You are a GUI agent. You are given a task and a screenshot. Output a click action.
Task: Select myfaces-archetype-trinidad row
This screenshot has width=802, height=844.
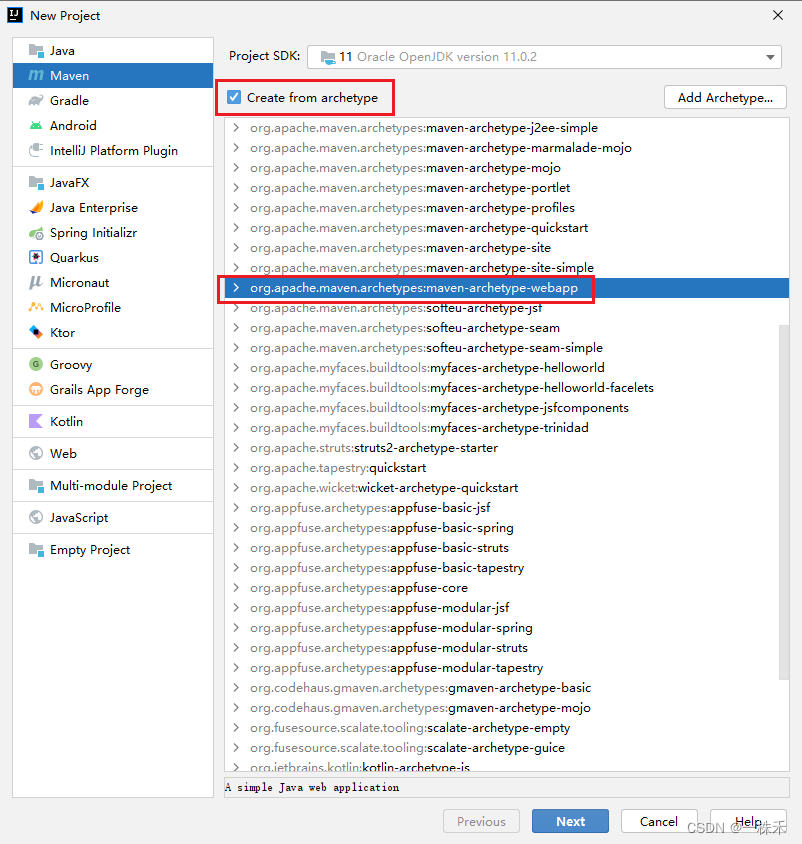(x=506, y=428)
